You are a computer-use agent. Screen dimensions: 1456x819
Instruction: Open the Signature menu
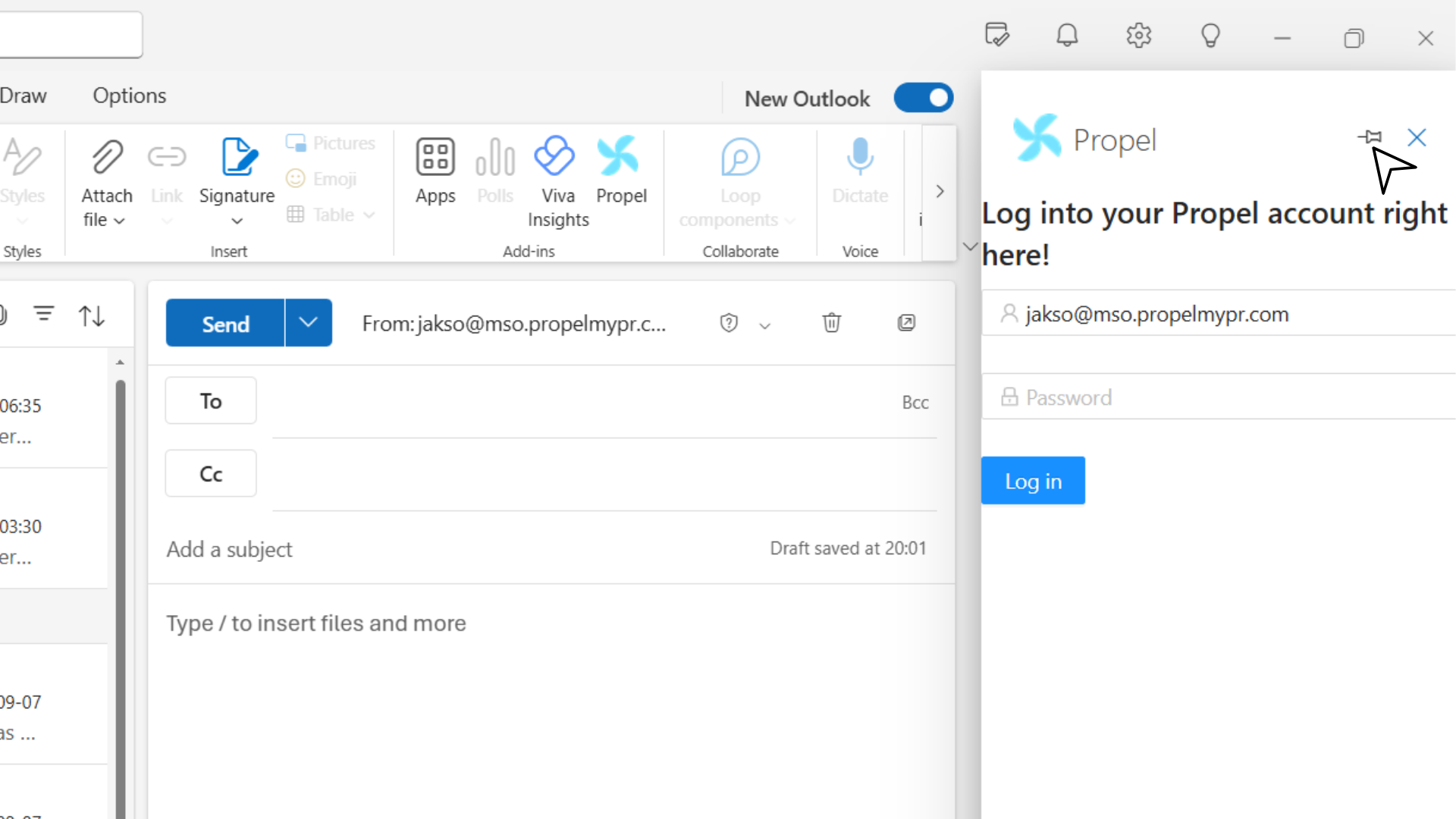(x=237, y=183)
